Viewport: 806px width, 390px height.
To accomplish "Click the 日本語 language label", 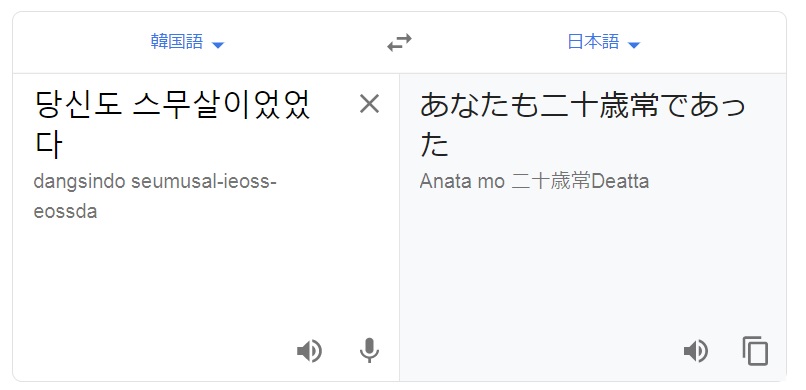I will pos(593,42).
